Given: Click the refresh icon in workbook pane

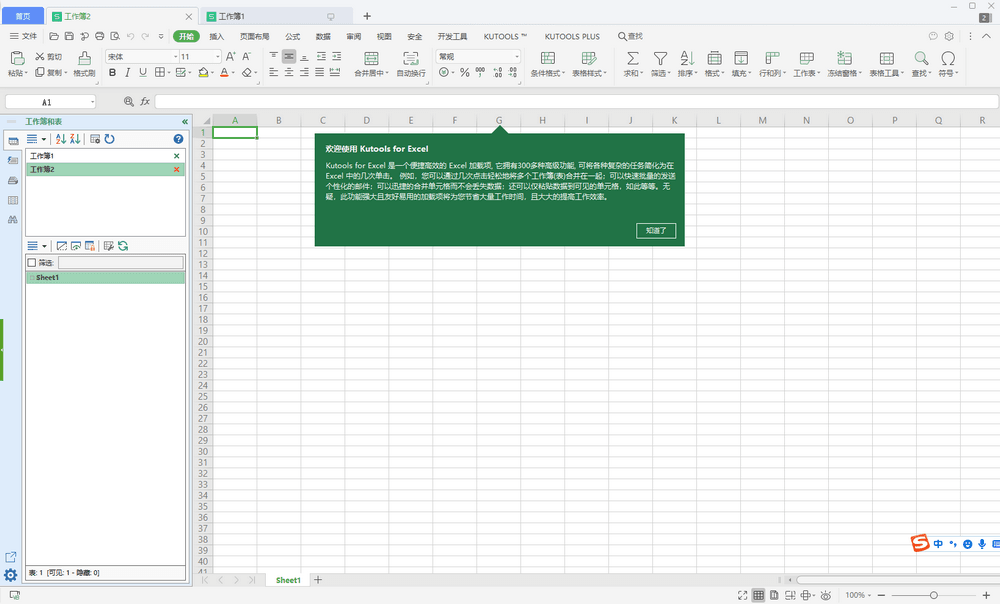Looking at the screenshot, I should 108,139.
